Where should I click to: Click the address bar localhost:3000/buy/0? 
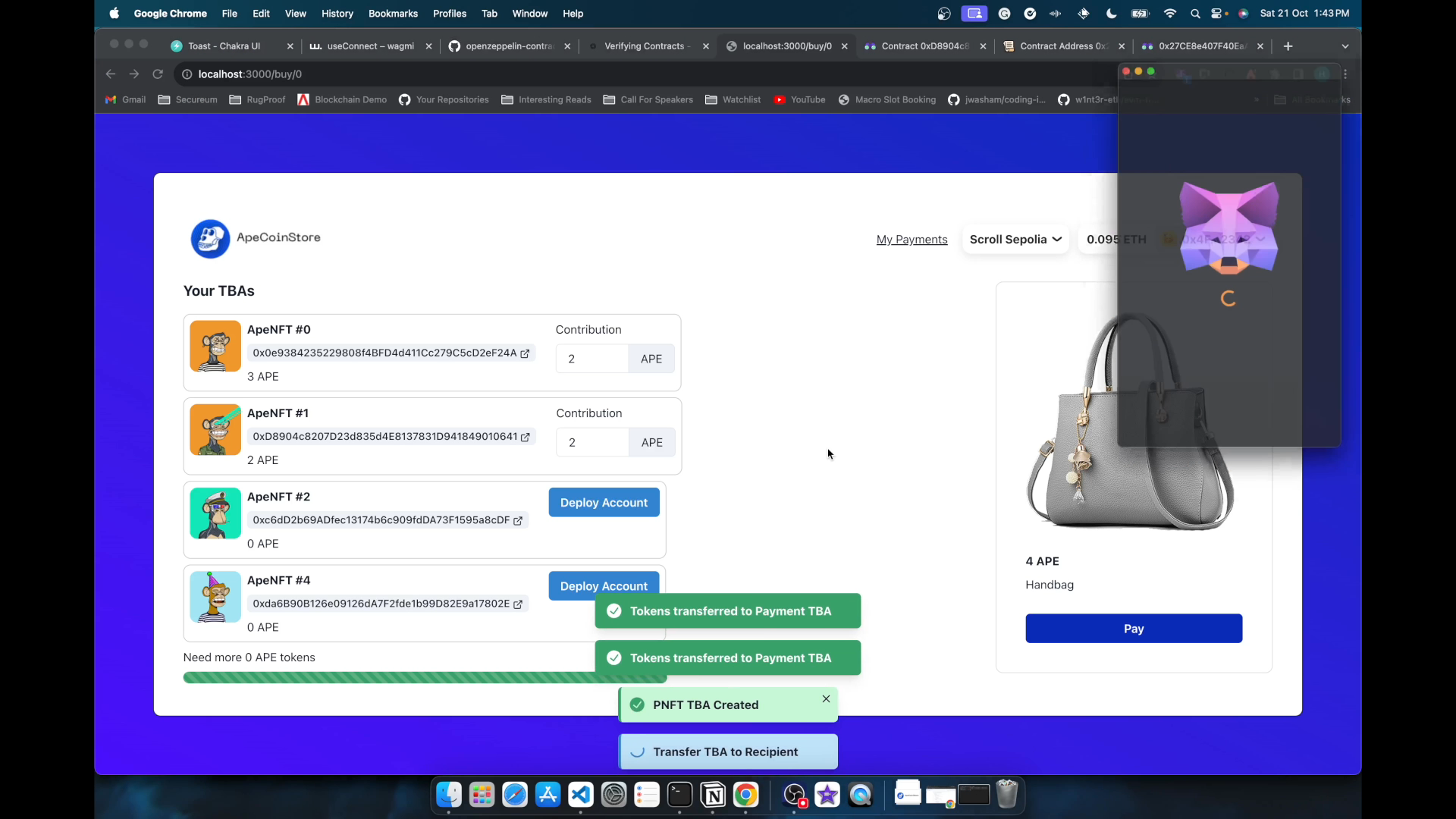[x=645, y=74]
